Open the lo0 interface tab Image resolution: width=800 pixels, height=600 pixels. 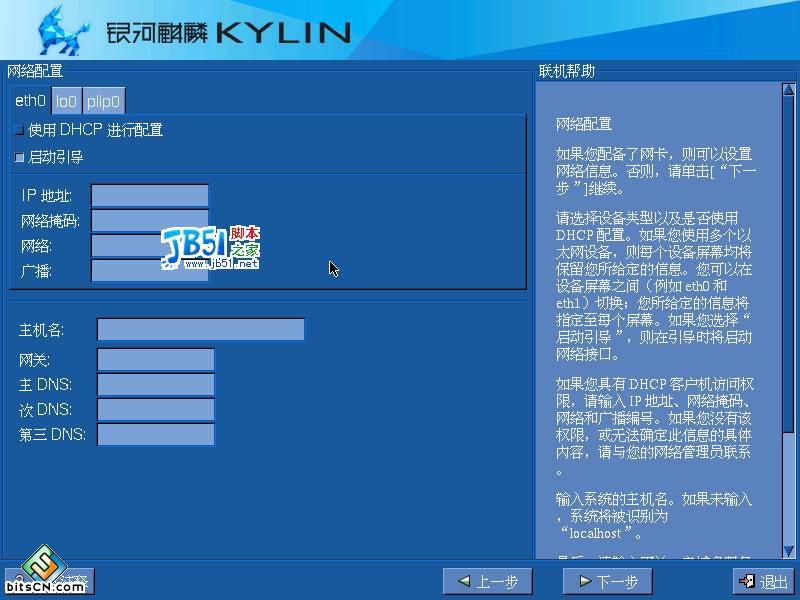[x=66, y=101]
